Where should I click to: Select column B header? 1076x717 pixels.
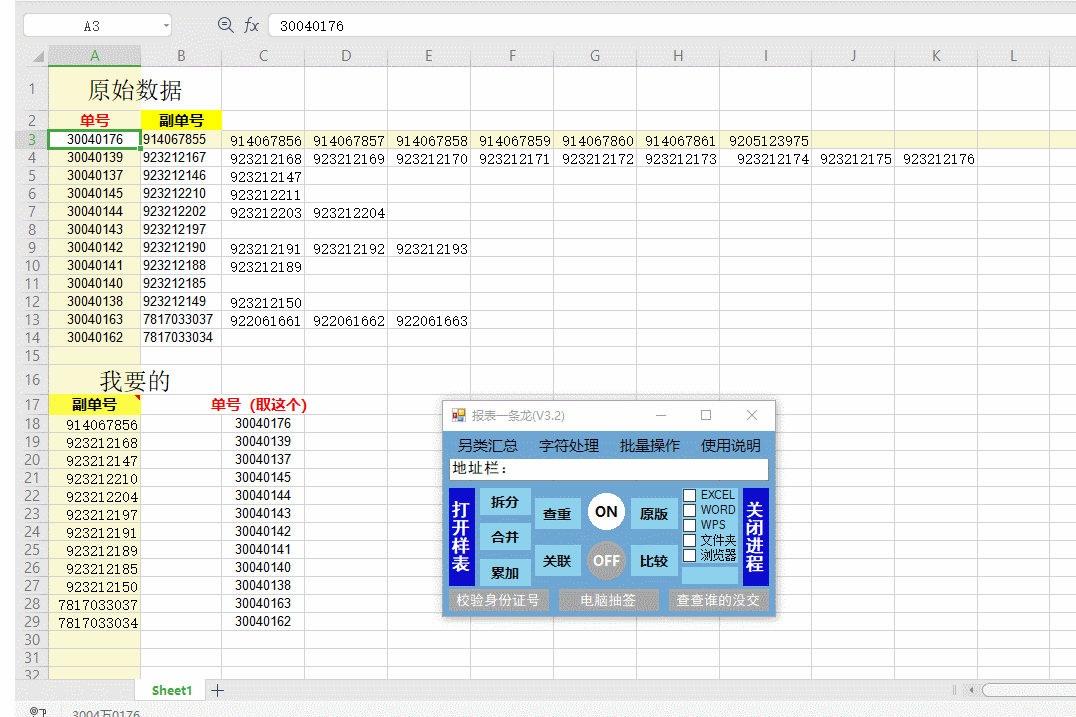click(181, 56)
